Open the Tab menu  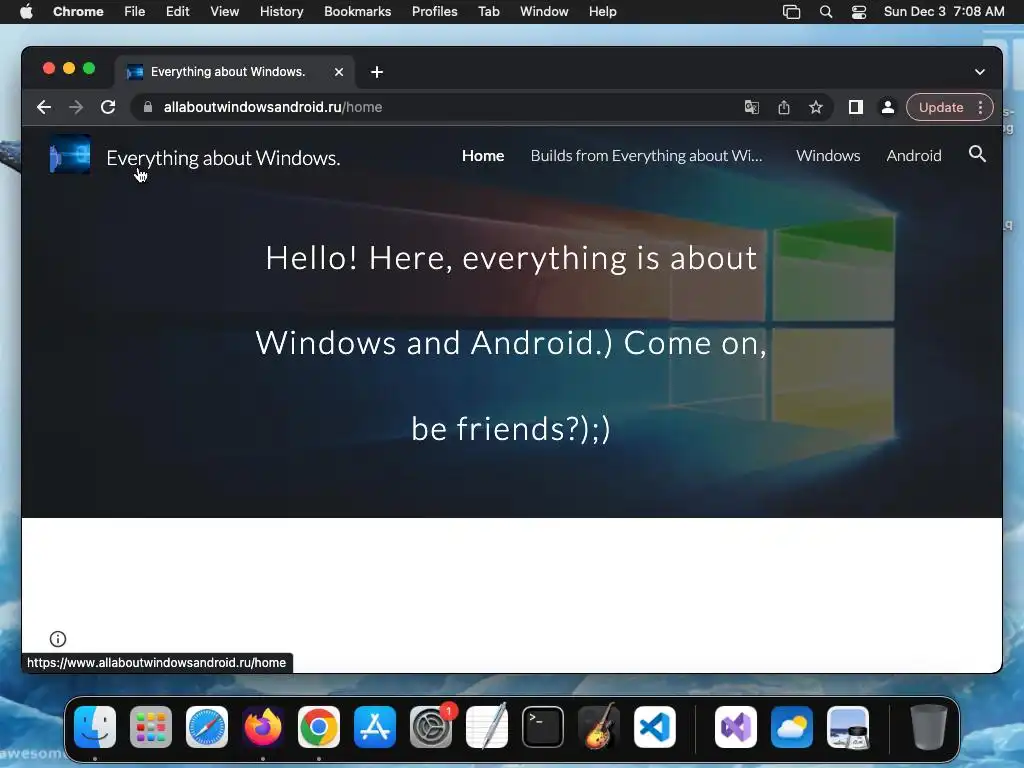(488, 12)
